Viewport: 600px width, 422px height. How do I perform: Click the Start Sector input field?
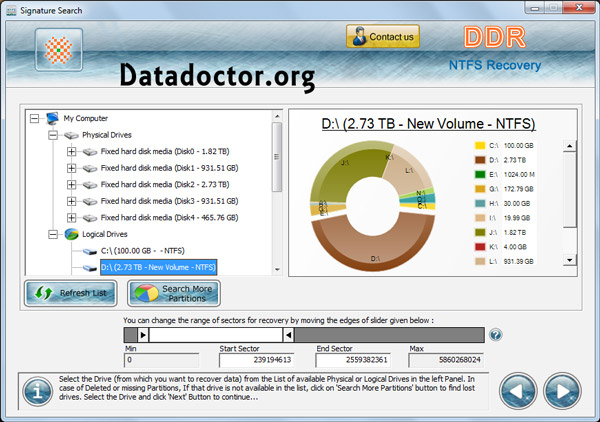(256, 360)
